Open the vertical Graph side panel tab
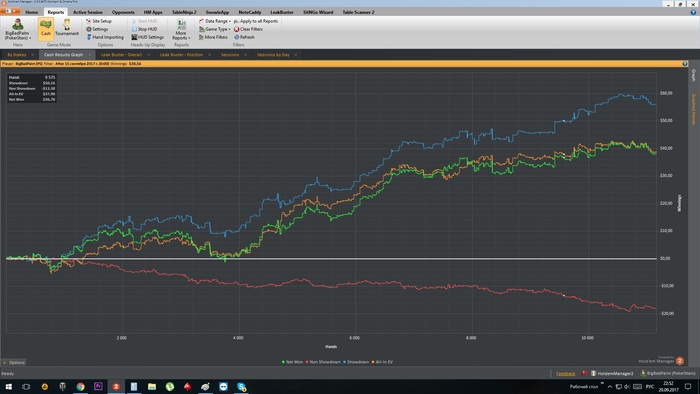Viewport: 700px width, 394px height. pyautogui.click(x=693, y=75)
